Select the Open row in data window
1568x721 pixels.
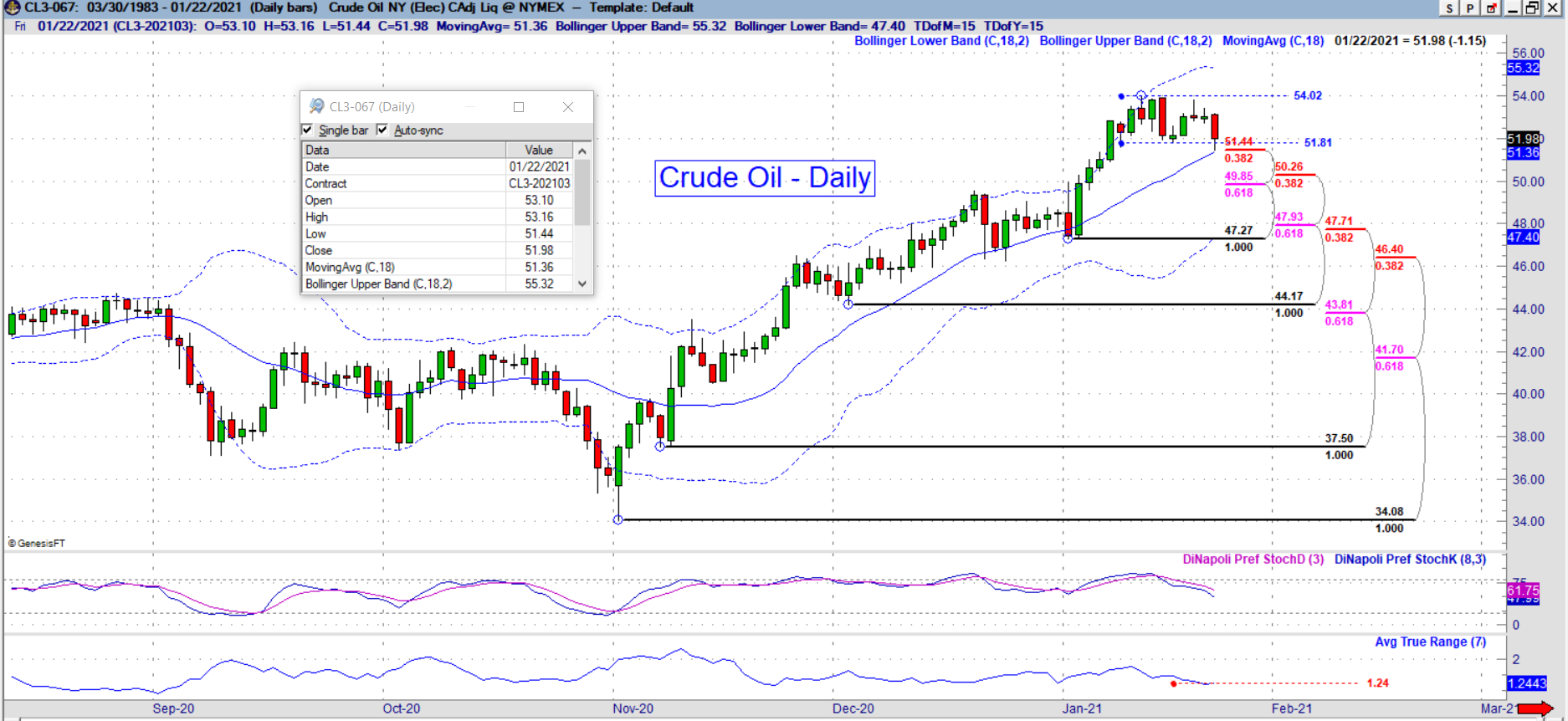[x=438, y=200]
